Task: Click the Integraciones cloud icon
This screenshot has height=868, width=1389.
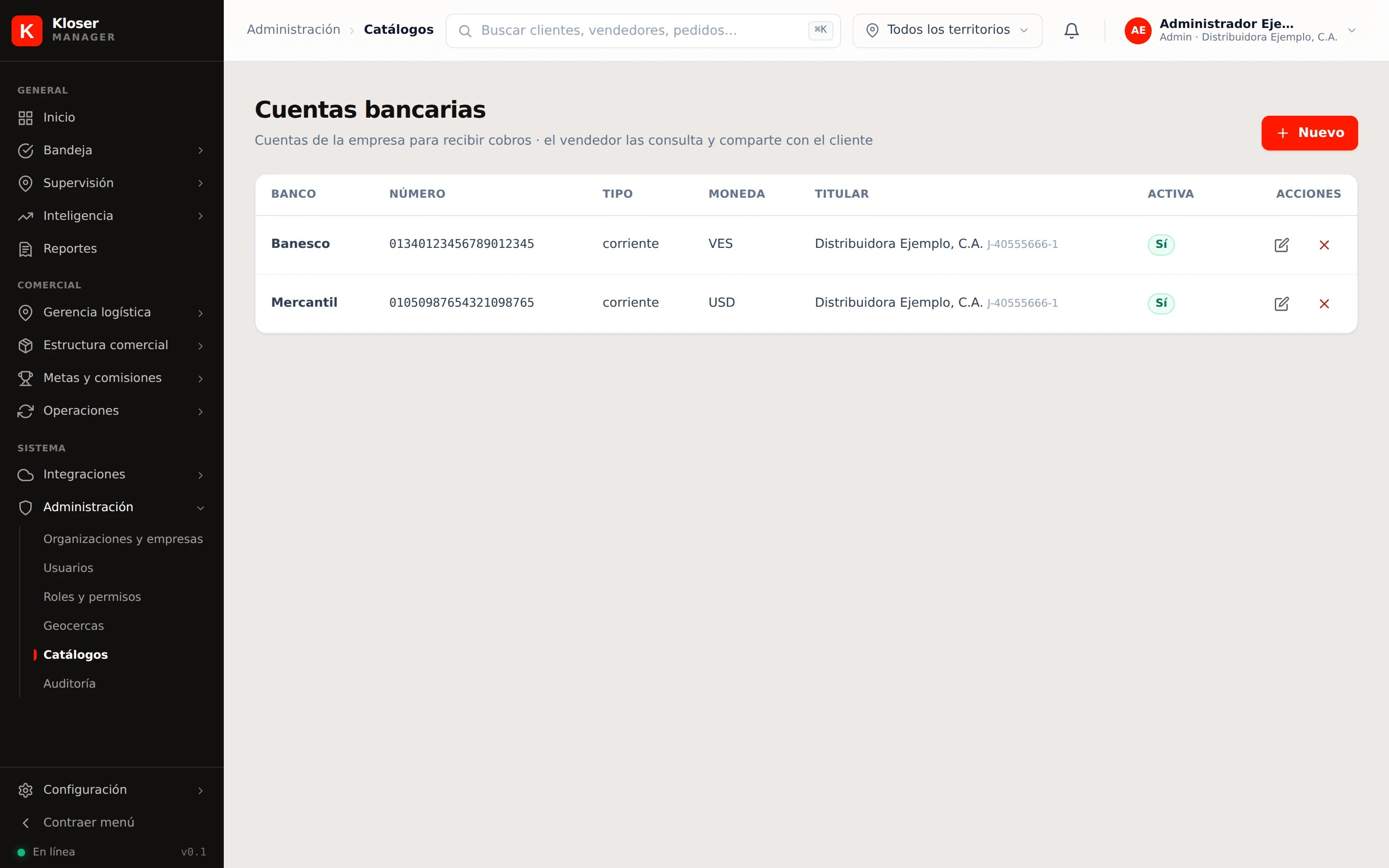Action: tap(25, 475)
